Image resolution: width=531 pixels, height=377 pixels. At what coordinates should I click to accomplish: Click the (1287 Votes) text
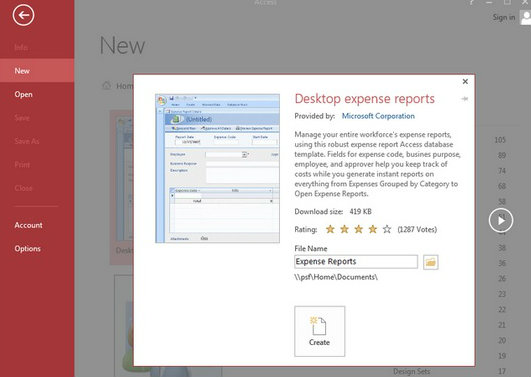click(417, 229)
